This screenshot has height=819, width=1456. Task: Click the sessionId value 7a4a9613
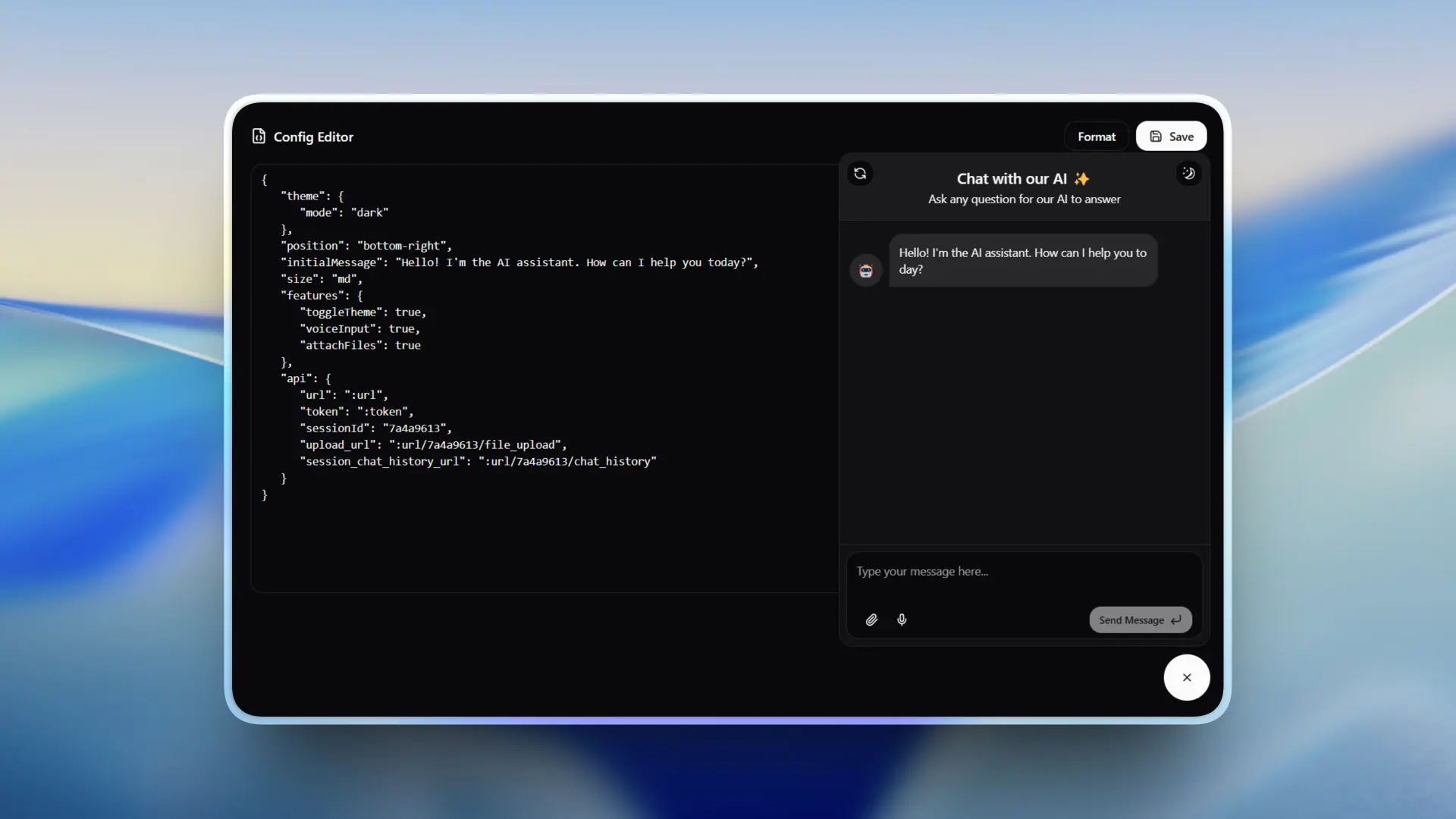click(416, 428)
